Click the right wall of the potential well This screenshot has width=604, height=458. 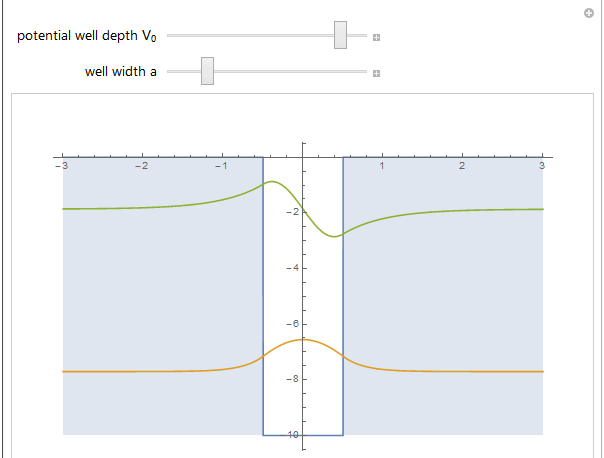(343, 300)
